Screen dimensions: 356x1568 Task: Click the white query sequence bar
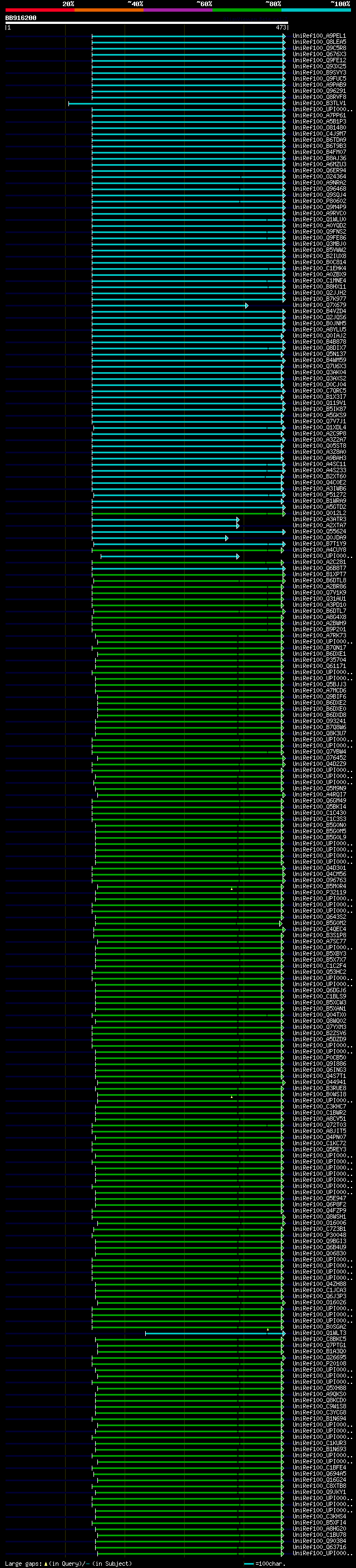[x=147, y=23]
